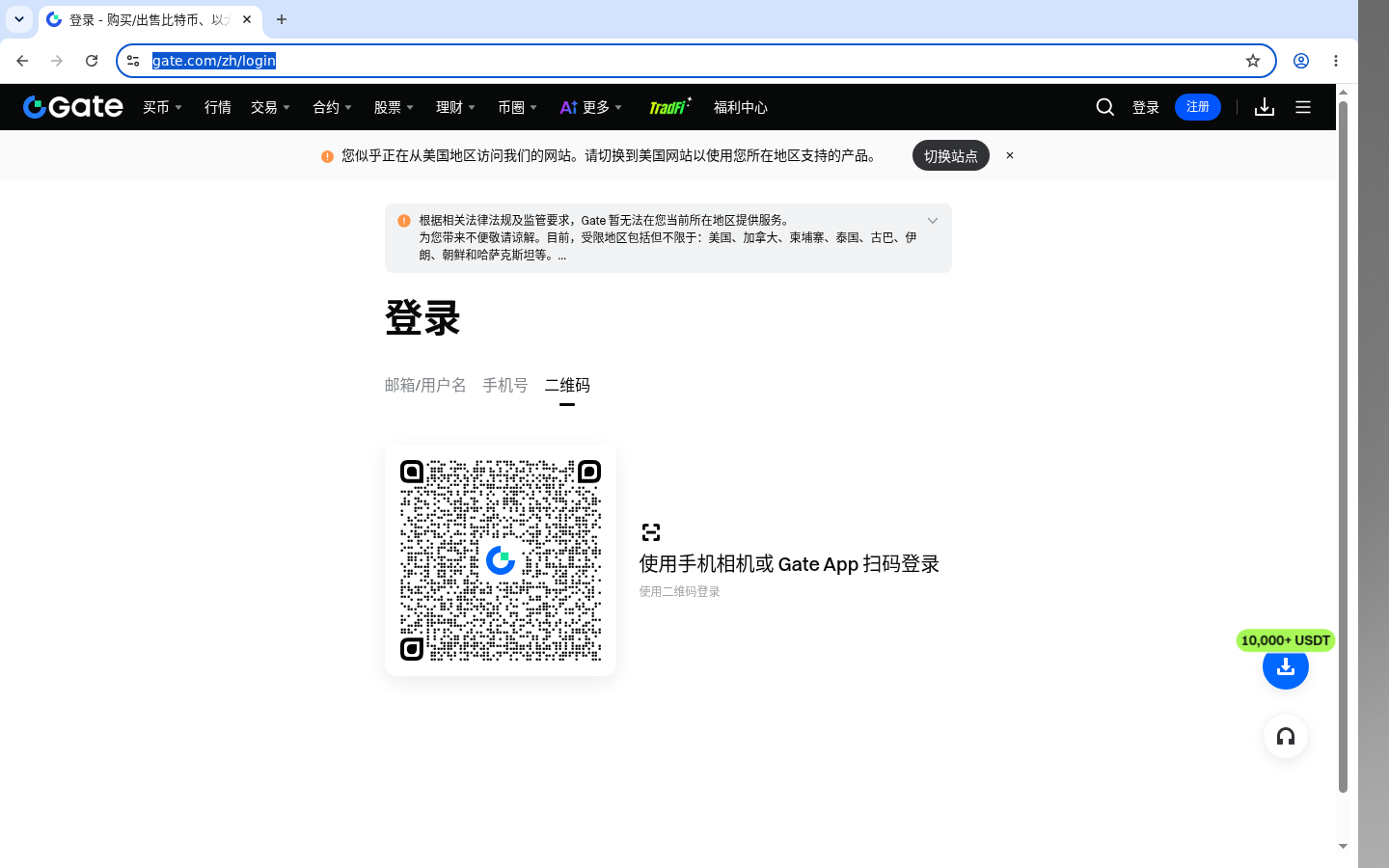Click the 登录 page heading
Screen dimensions: 1389x868
pos(422,317)
